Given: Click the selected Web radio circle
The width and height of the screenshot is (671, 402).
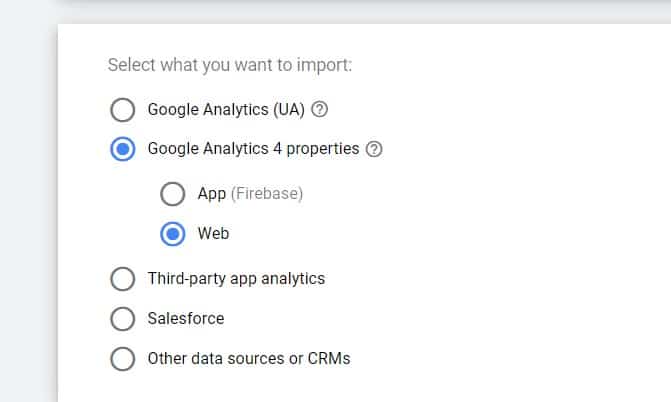Looking at the screenshot, I should pos(172,234).
